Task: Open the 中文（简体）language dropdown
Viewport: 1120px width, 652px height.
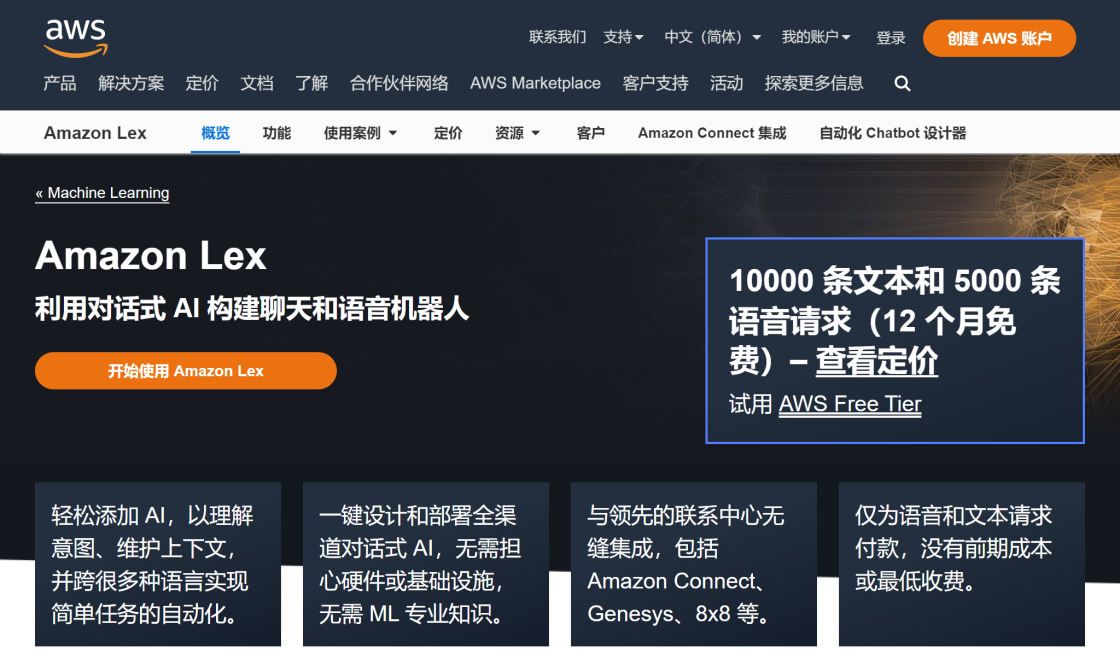Action: (712, 37)
